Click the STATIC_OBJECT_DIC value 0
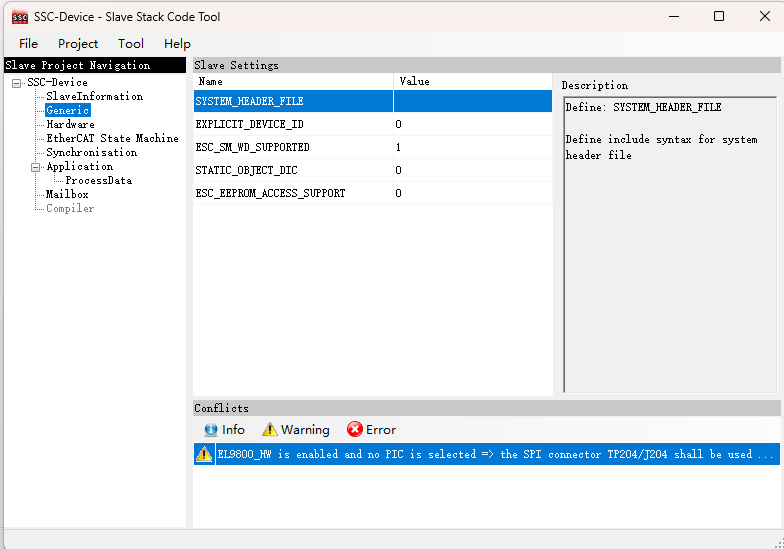 click(x=473, y=170)
